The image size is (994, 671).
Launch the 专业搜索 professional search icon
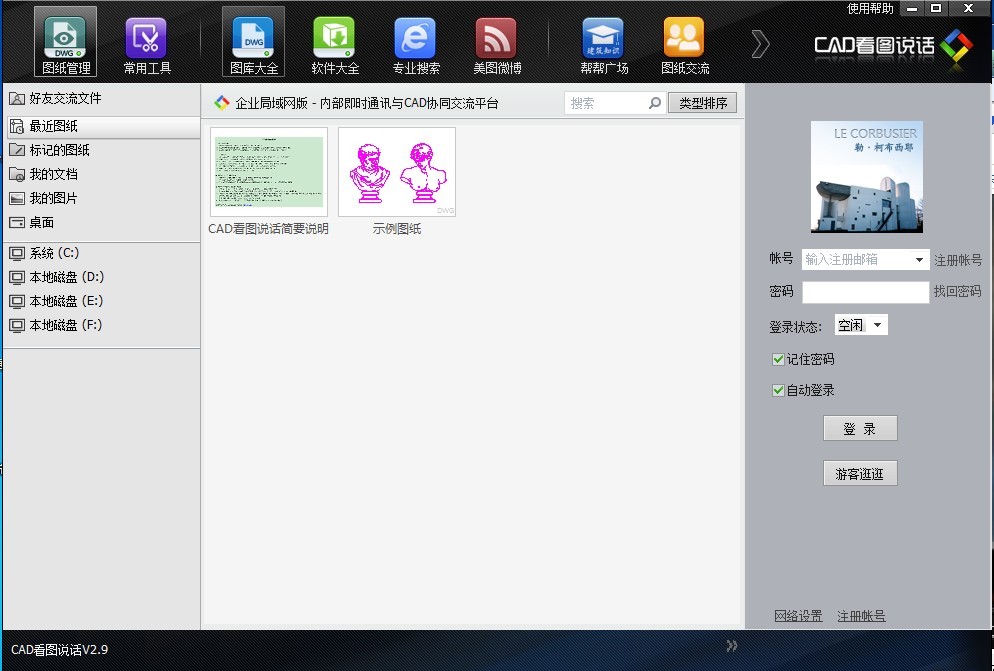pos(415,40)
